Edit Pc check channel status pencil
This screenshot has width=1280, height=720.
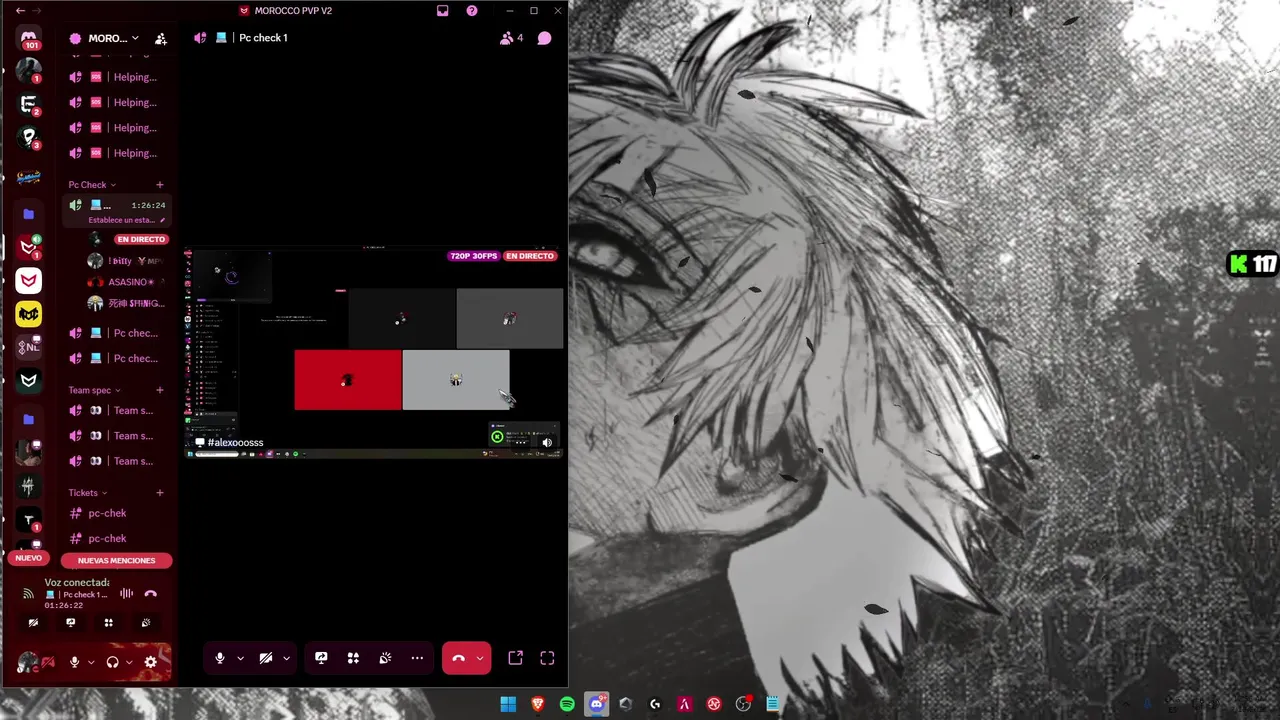pyautogui.click(x=162, y=220)
